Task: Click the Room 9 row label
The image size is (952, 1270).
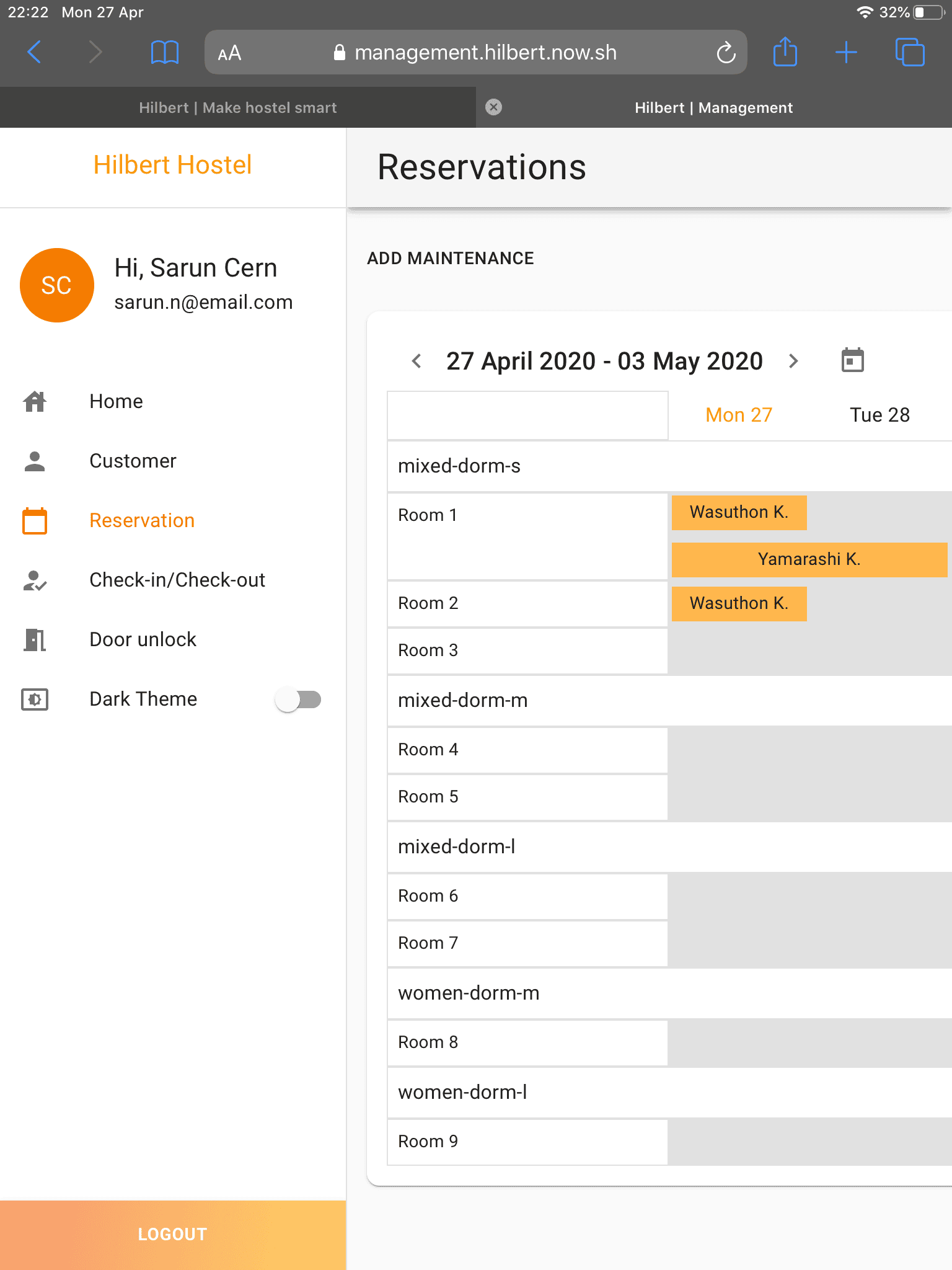Action: click(x=527, y=1142)
